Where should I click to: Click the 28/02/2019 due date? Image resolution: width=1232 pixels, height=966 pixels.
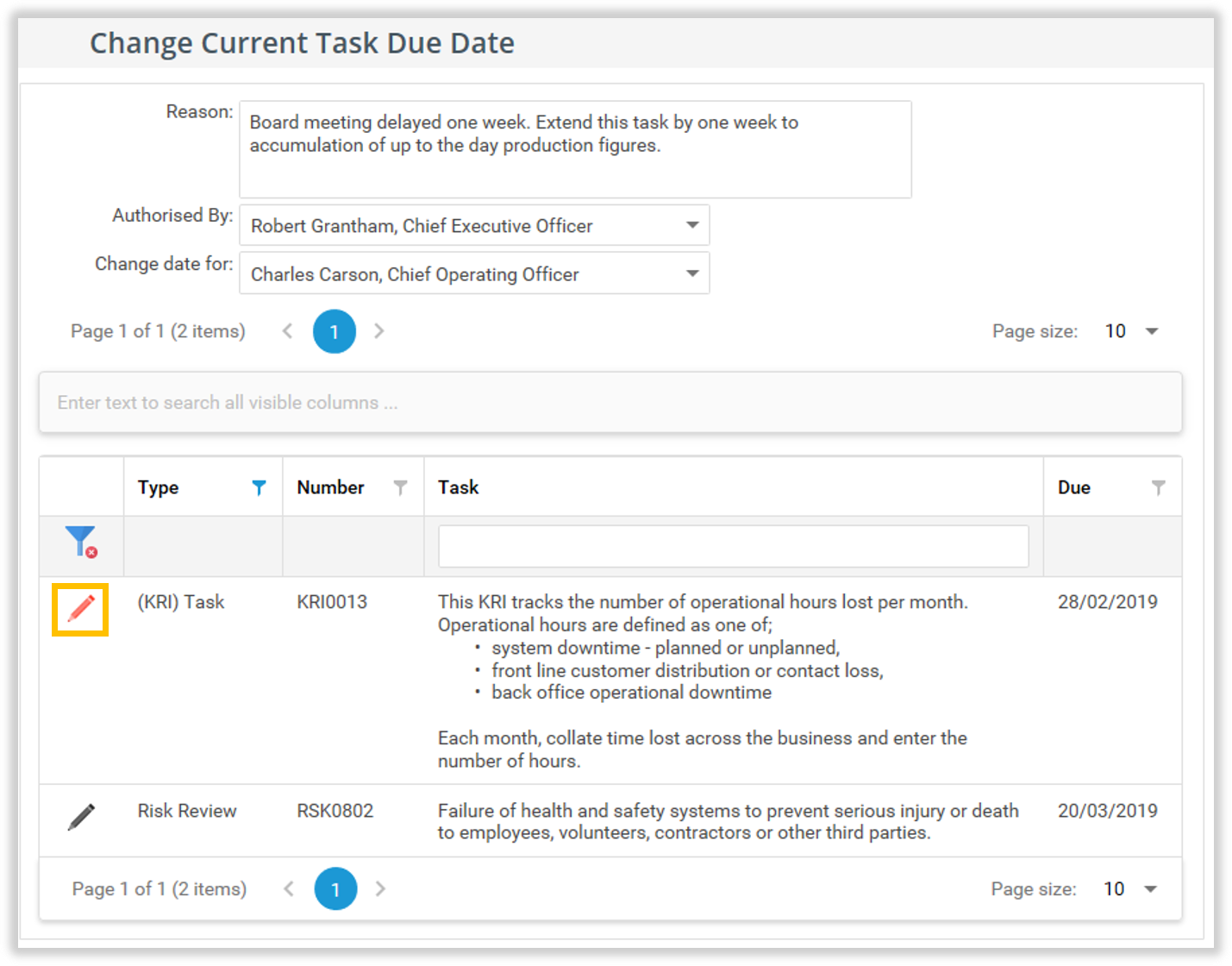click(1108, 602)
